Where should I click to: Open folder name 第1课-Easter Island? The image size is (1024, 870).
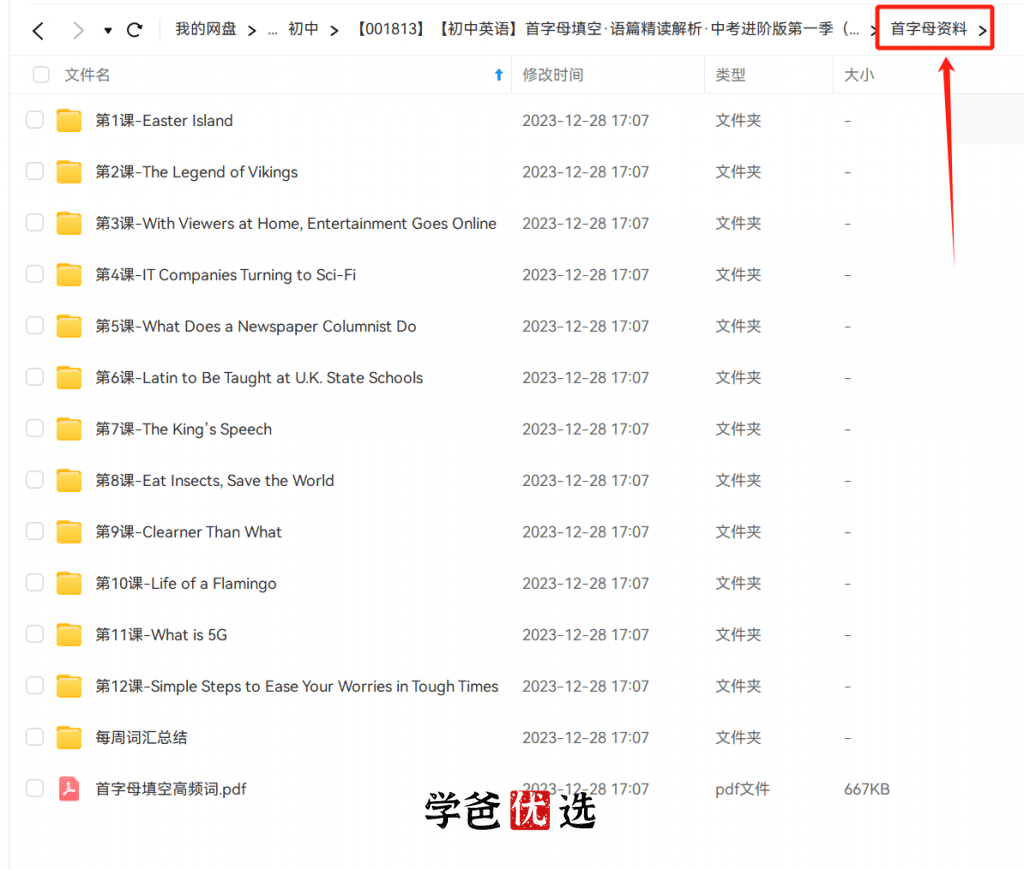[x=164, y=121]
